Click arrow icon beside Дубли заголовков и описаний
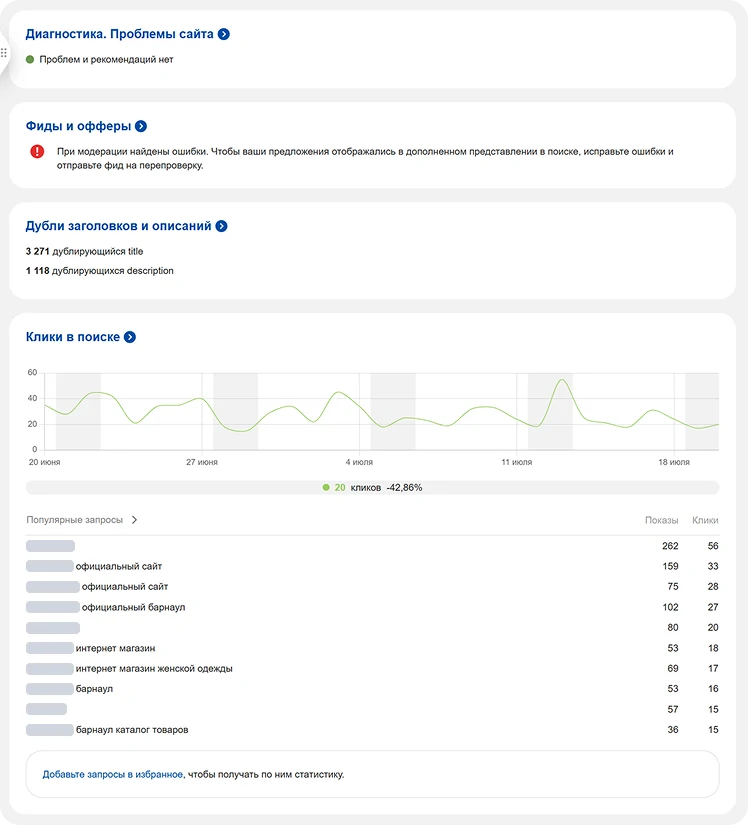The width and height of the screenshot is (748, 825). click(221, 226)
